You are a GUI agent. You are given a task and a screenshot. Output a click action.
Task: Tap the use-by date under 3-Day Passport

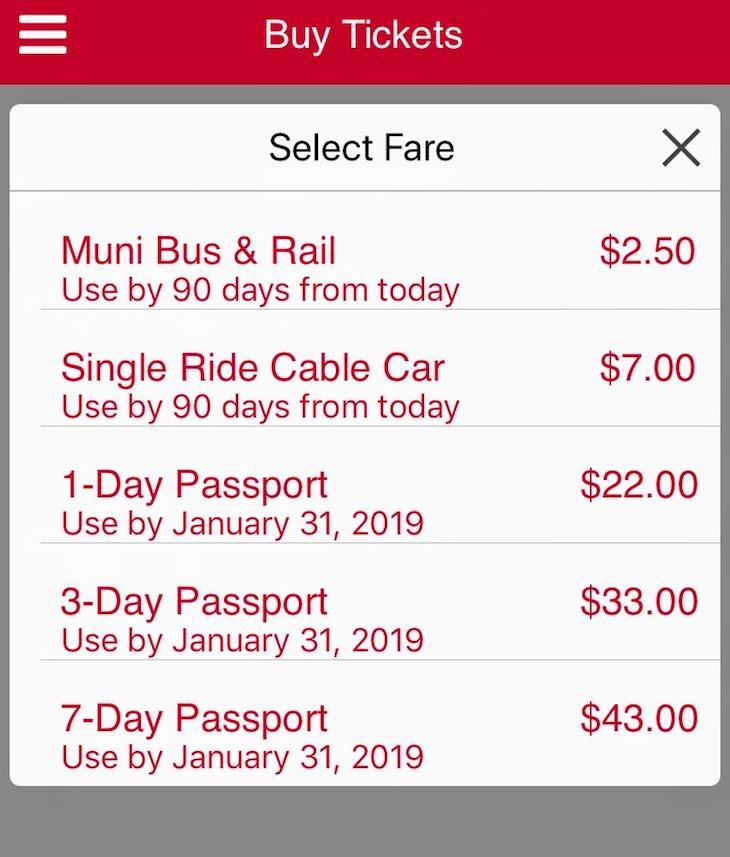242,641
